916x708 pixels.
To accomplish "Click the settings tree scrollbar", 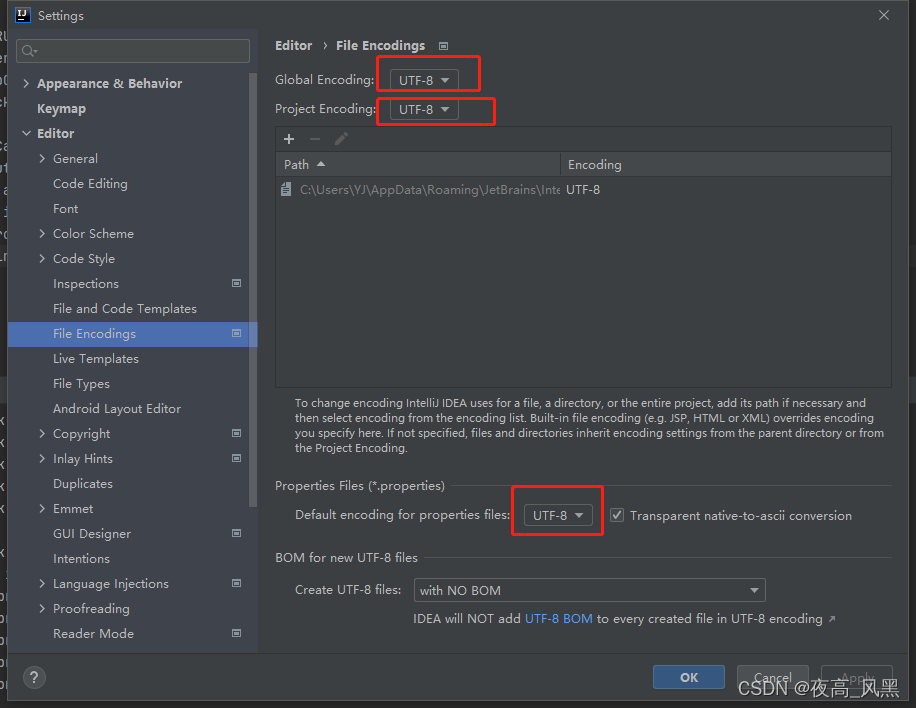I will point(253,290).
